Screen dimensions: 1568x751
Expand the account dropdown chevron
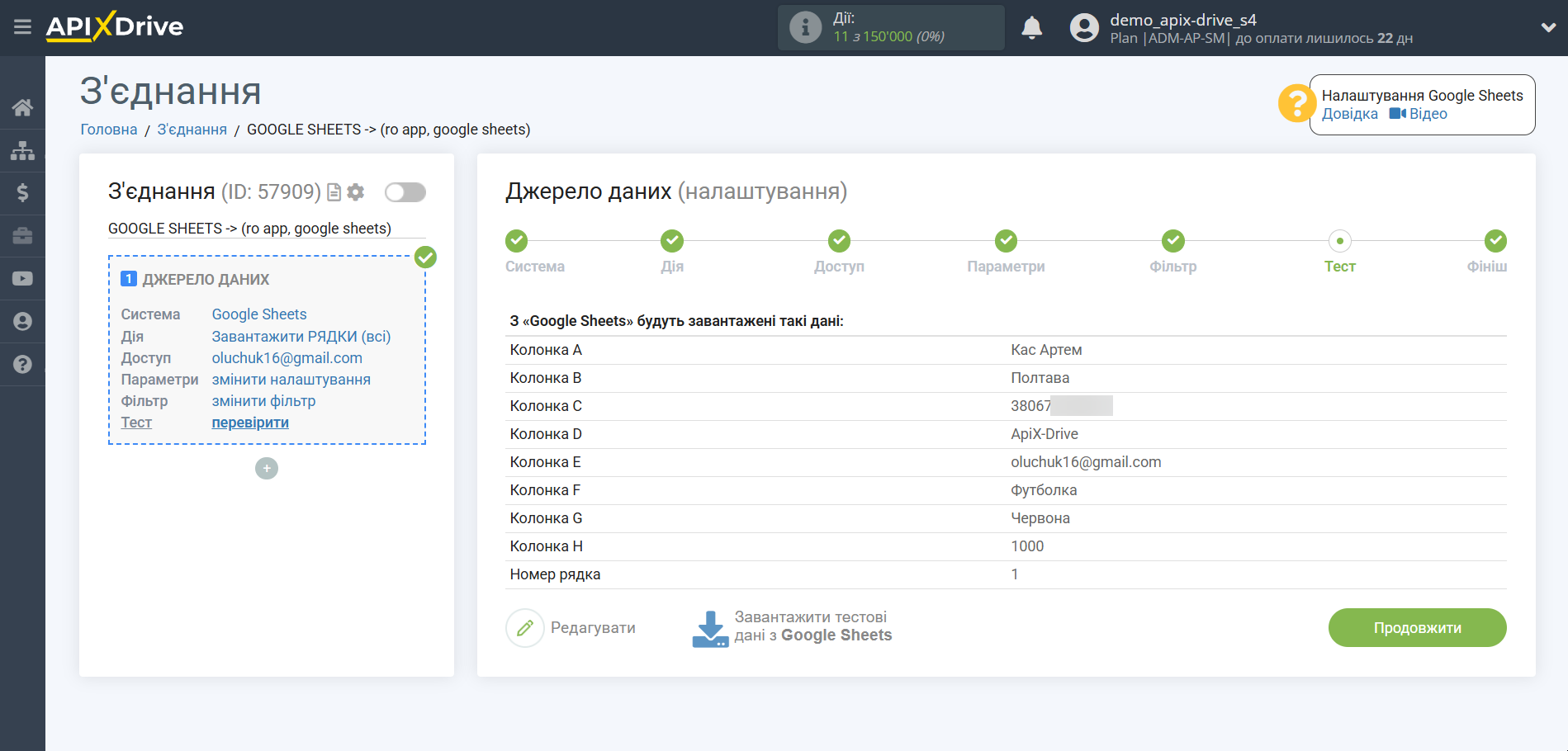(1547, 27)
